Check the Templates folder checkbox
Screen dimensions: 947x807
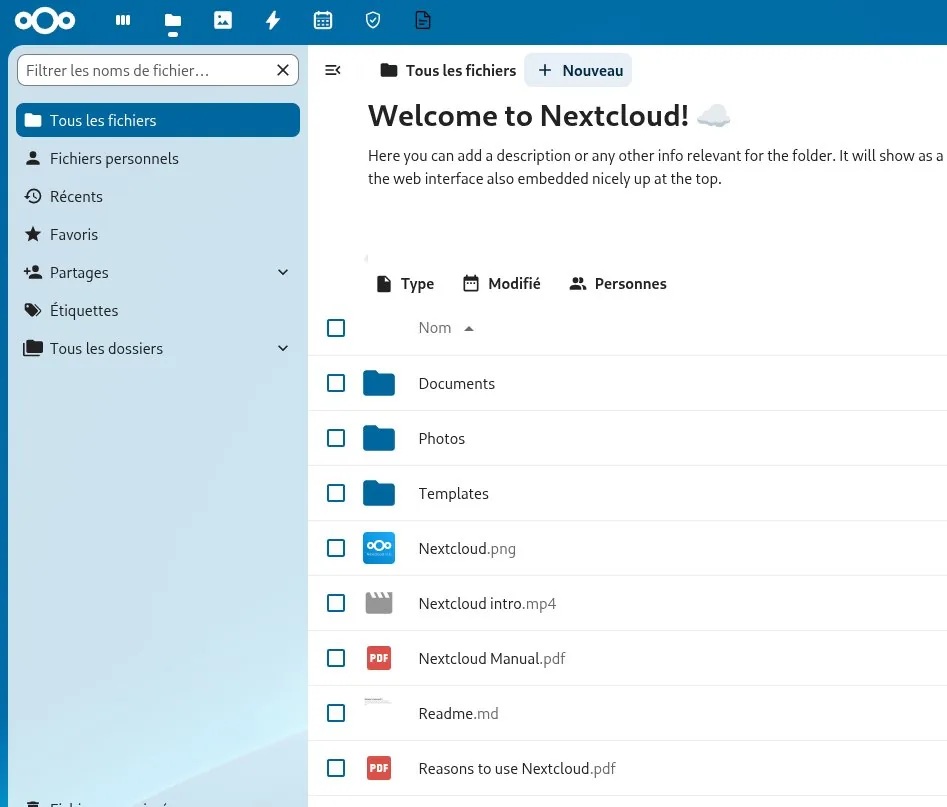336,493
